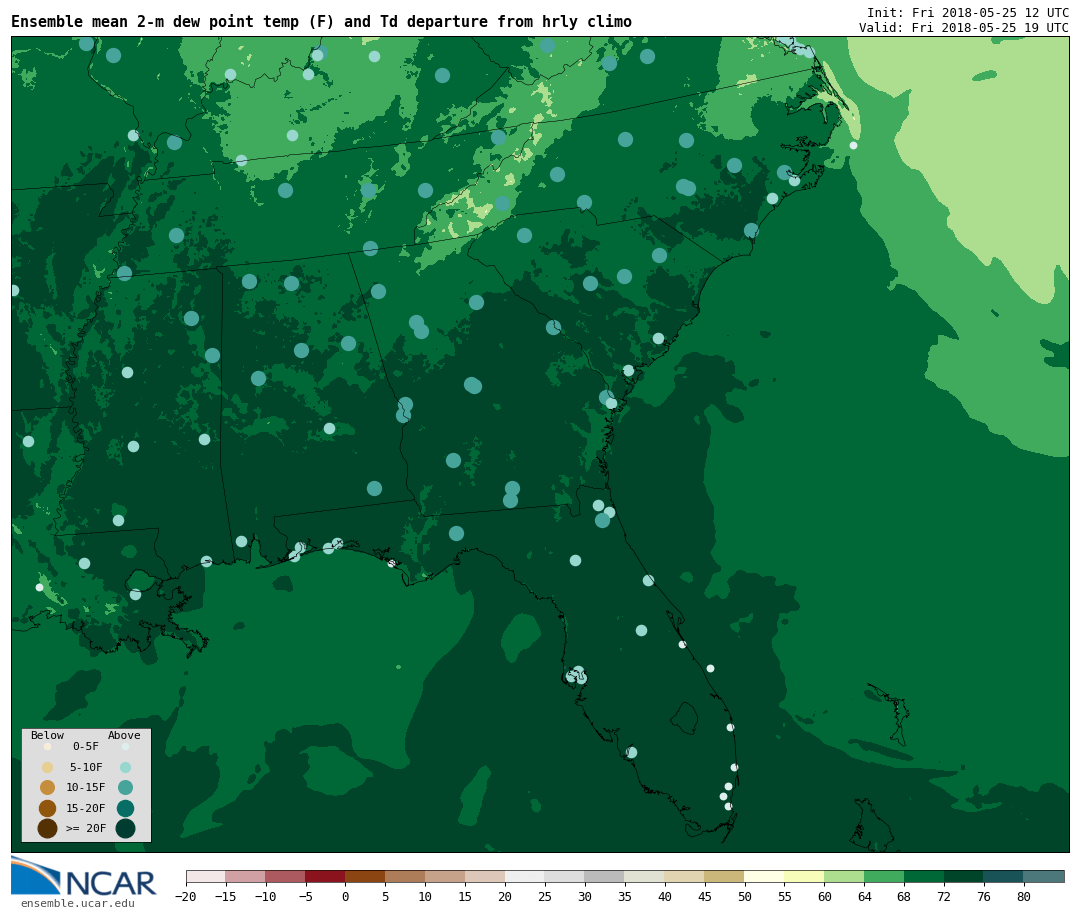Click the colorbar tick label '25'

[545, 896]
